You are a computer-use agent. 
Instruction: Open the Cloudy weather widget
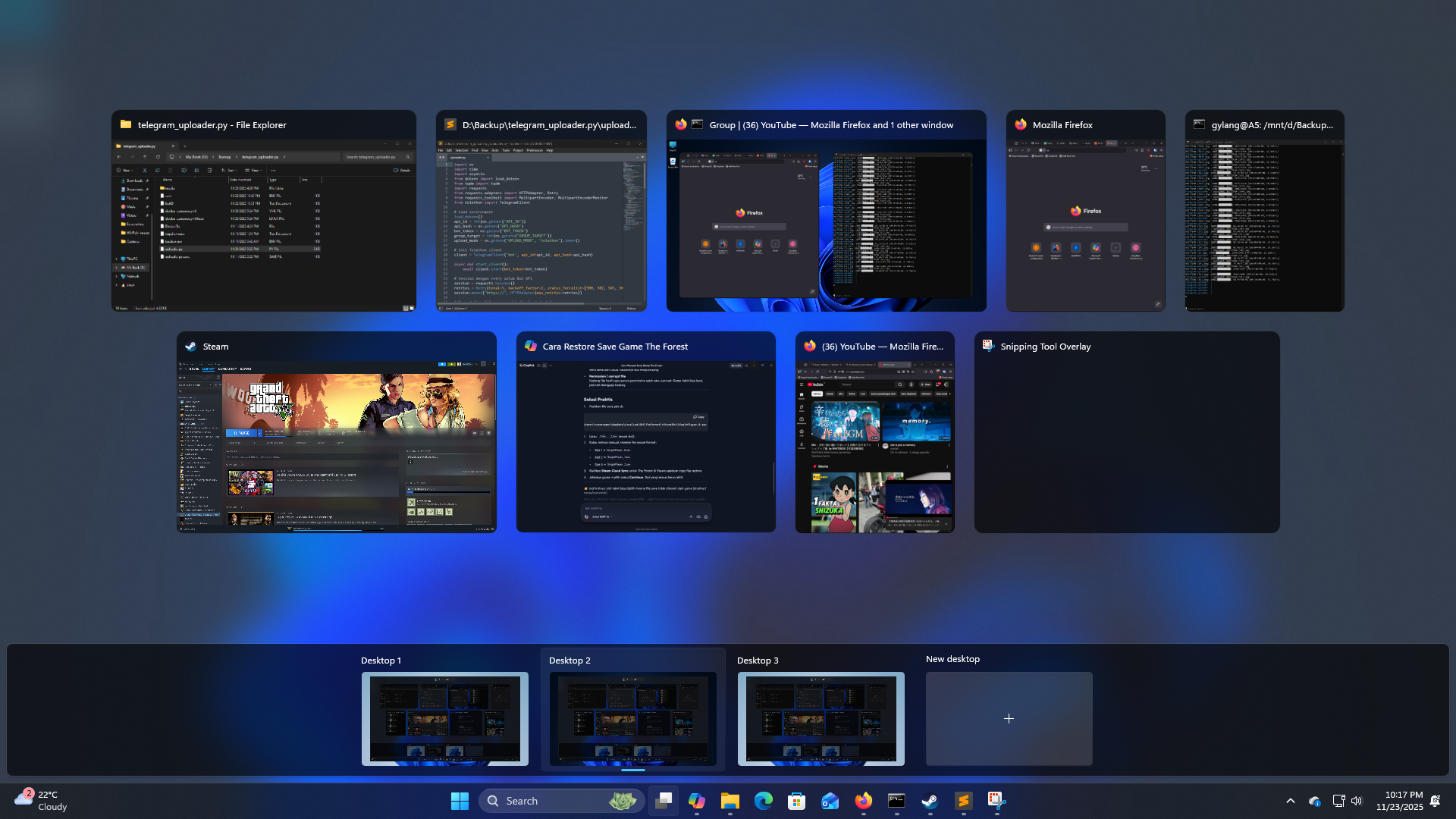pyautogui.click(x=42, y=801)
